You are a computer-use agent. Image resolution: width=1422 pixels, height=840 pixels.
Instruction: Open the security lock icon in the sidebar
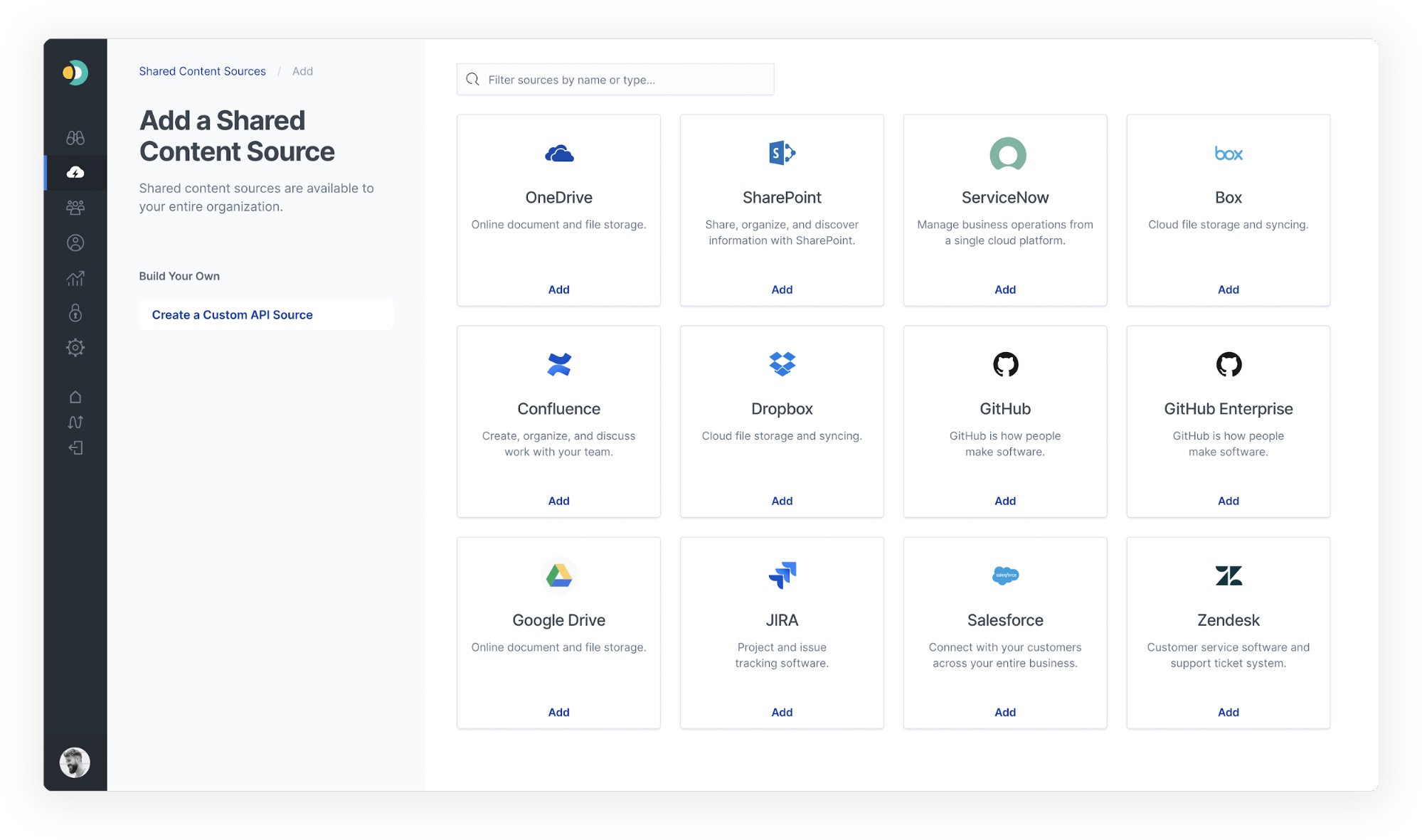click(x=75, y=312)
